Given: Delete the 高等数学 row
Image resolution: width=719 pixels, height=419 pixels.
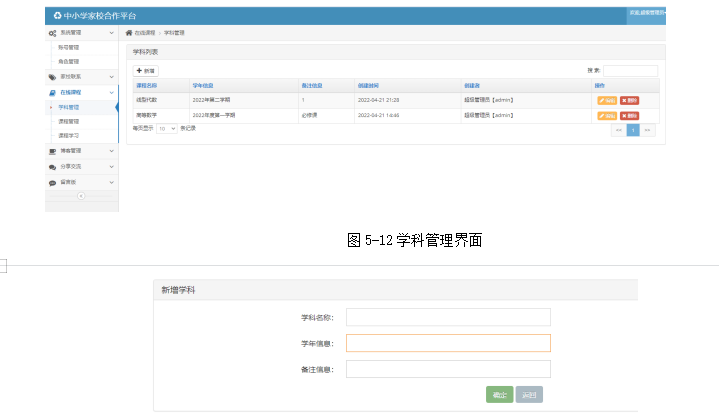Looking at the screenshot, I should coord(630,116).
